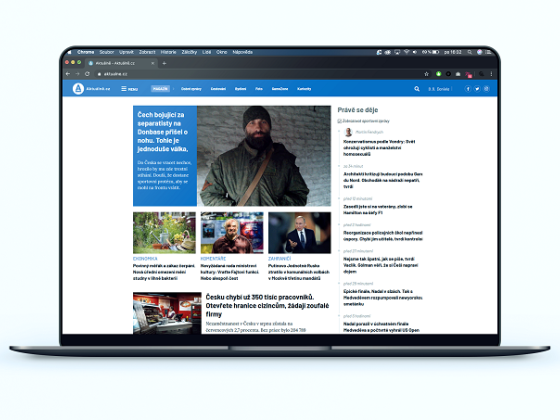Screen dimensions: 560x420
Task: Click the Putin article thumbnail
Action: 299,232
